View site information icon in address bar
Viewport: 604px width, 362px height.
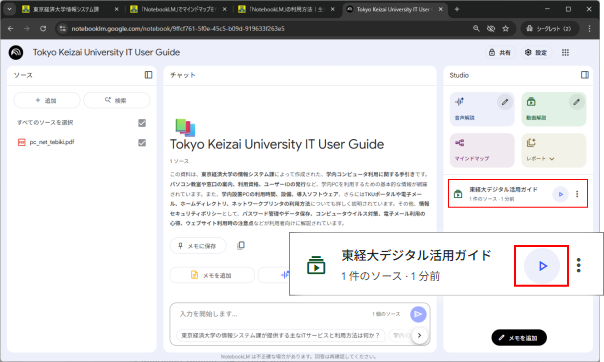point(63,28)
